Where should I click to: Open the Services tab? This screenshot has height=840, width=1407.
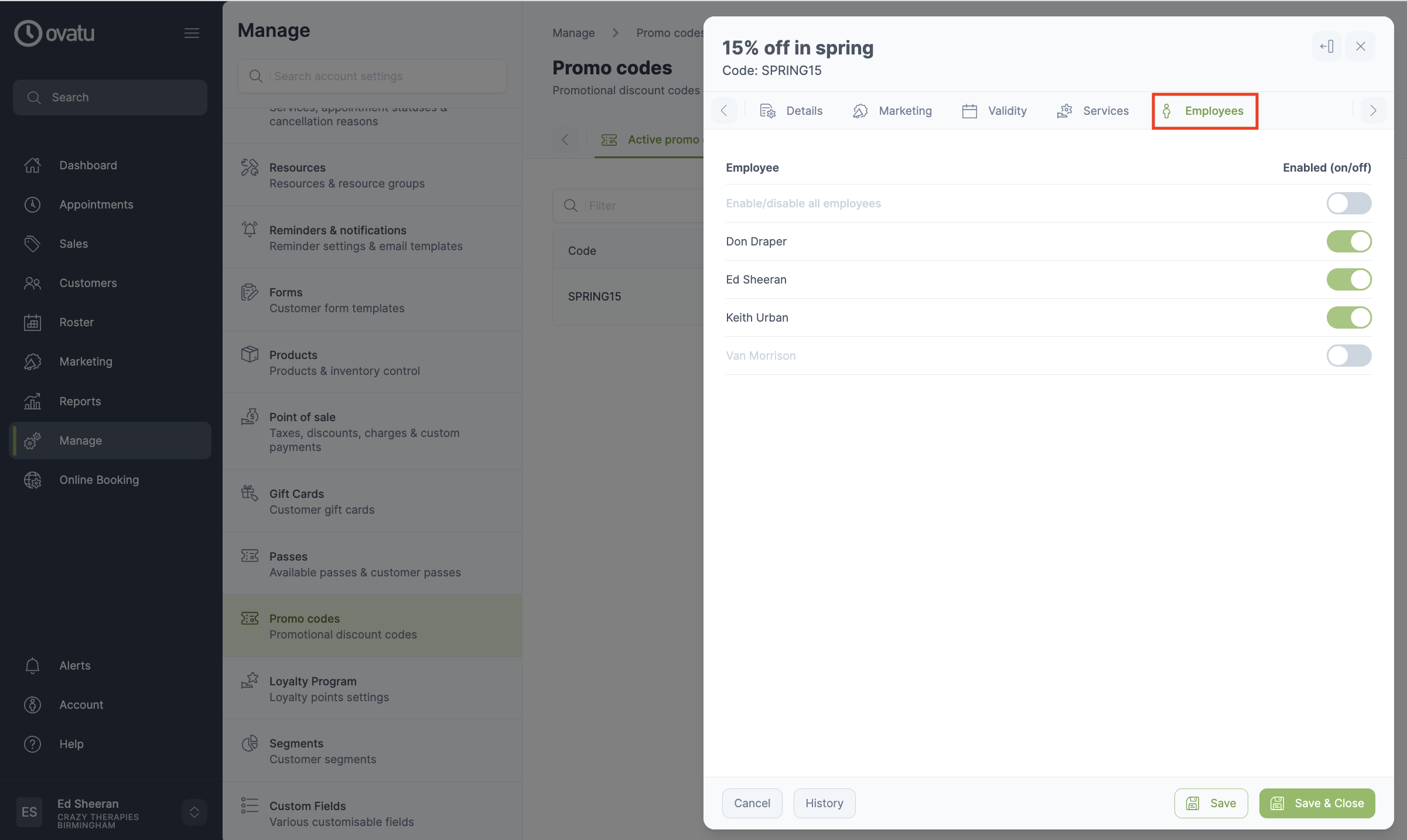(x=1092, y=111)
